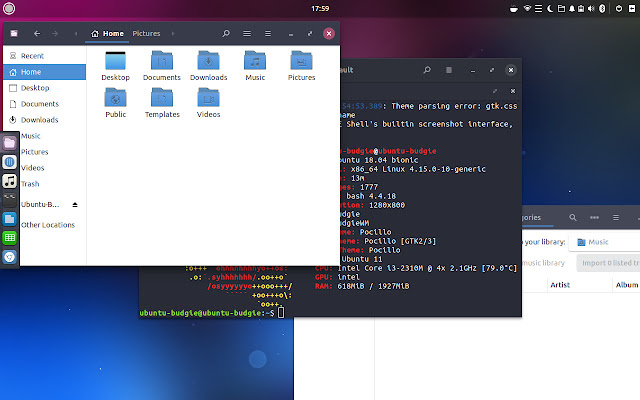640x400 pixels.
Task: Open the music player three-dots menu
Action: click(594, 218)
